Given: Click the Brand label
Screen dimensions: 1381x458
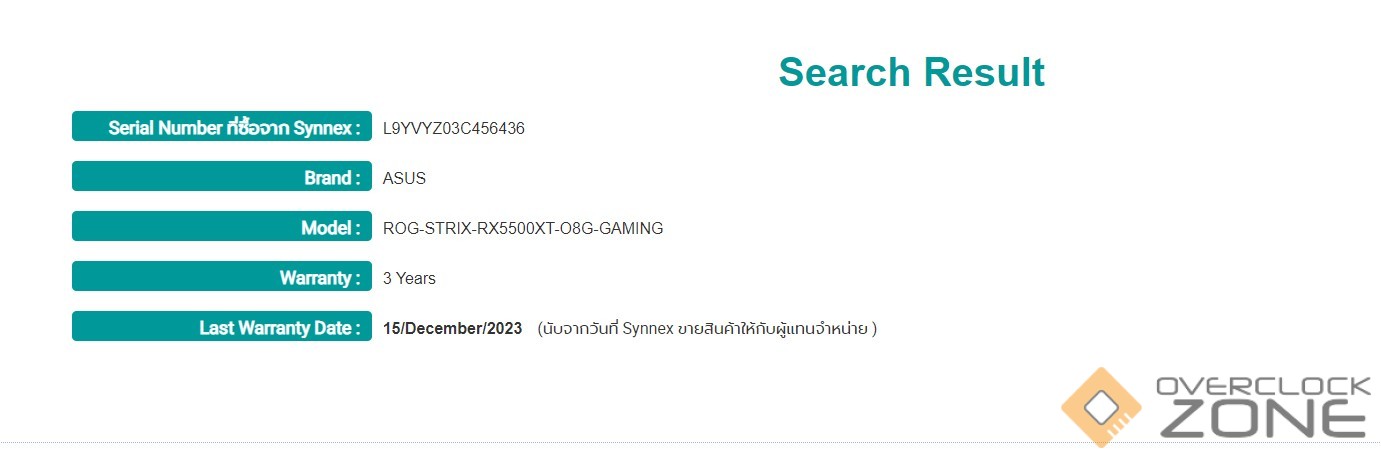Looking at the screenshot, I should coord(222,177).
